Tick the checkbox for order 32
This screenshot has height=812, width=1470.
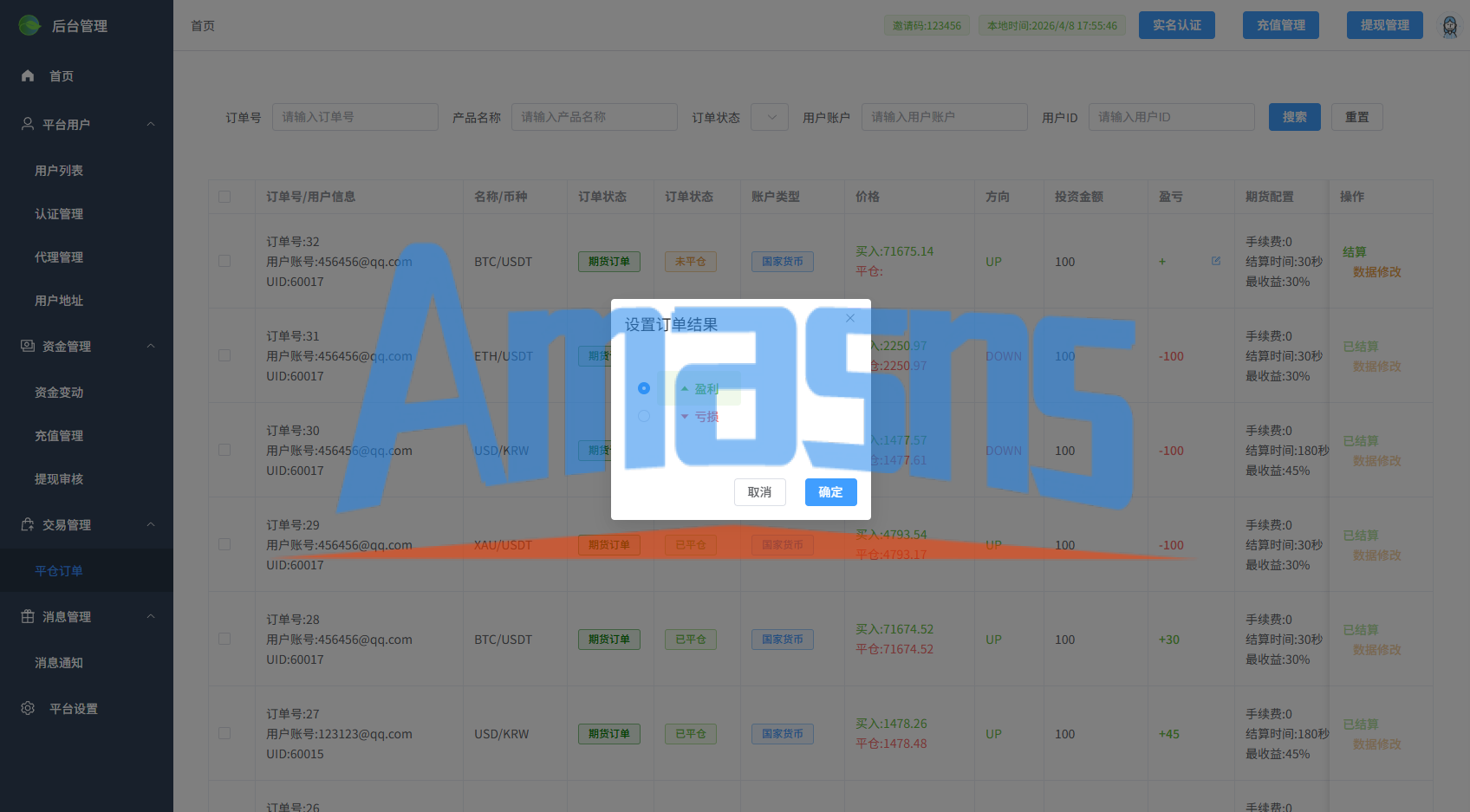(224, 261)
